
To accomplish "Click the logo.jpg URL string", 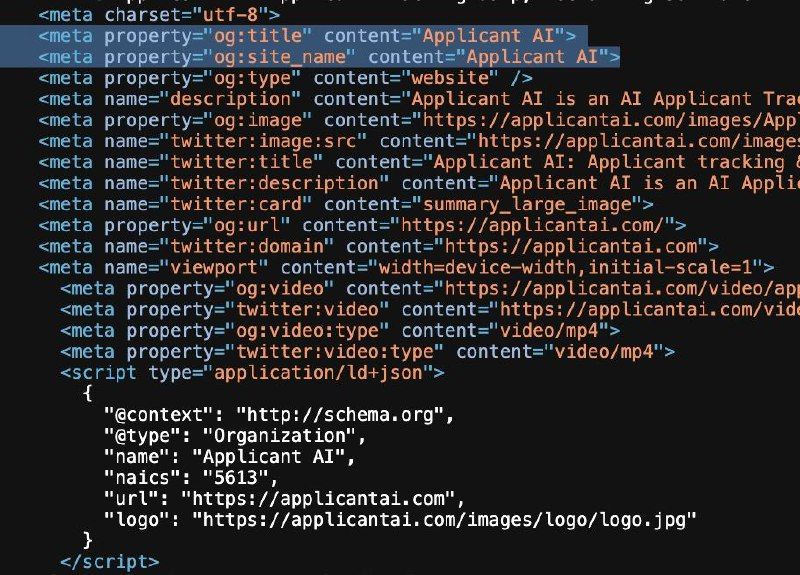I will tap(444, 519).
